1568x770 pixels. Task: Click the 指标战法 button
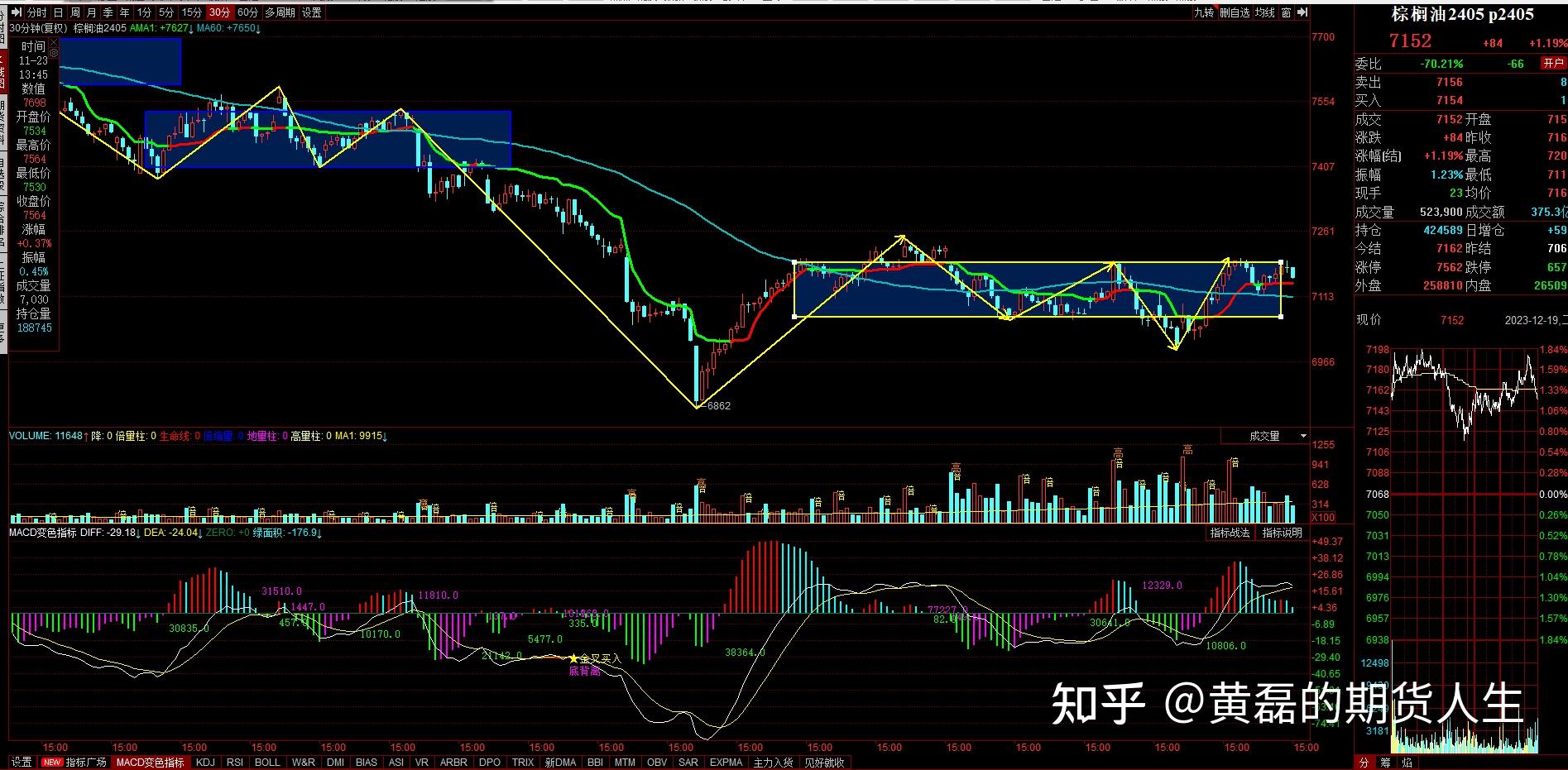1230,533
